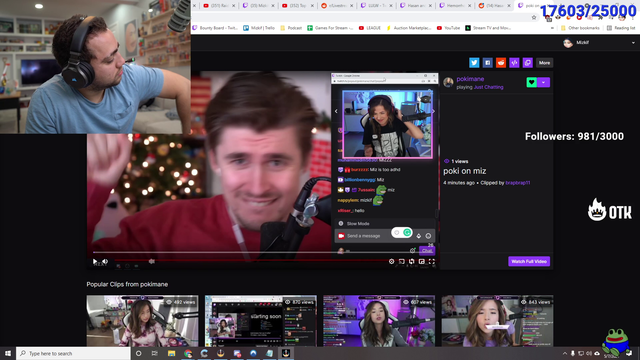The width and height of the screenshot is (640, 360).
Task: Open popular clip with 870 views
Action: point(261,321)
